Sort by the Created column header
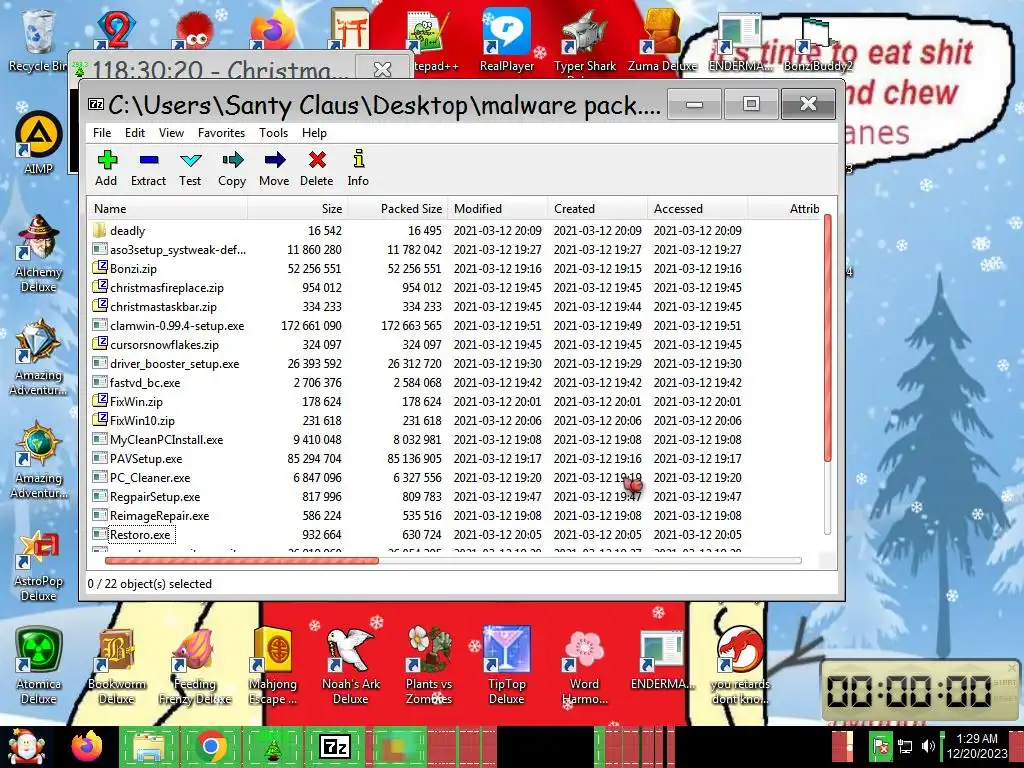Image resolution: width=1024 pixels, height=768 pixels. click(597, 209)
